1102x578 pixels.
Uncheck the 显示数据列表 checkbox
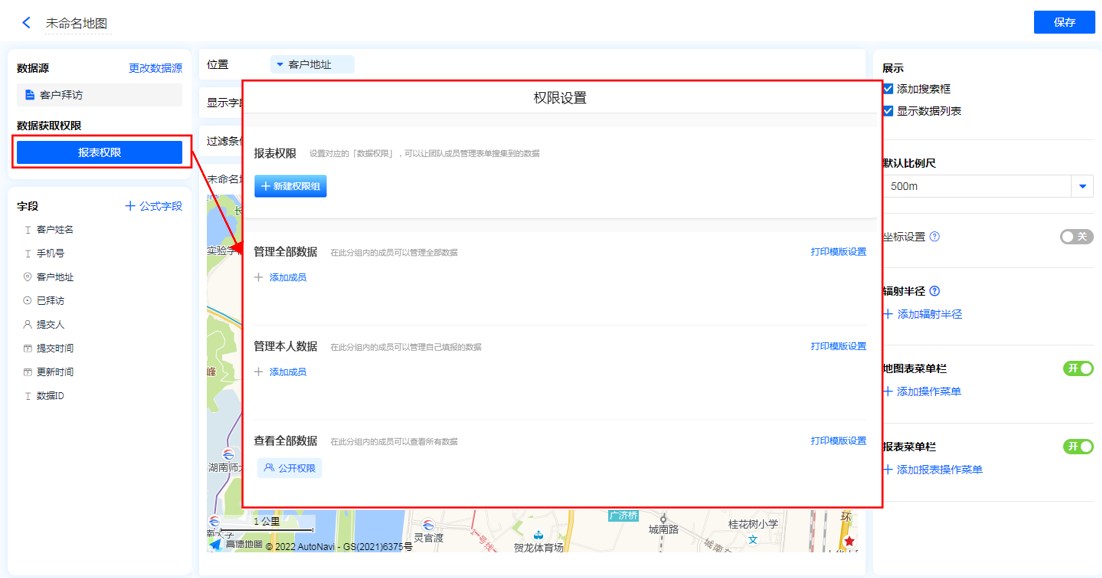pos(888,111)
